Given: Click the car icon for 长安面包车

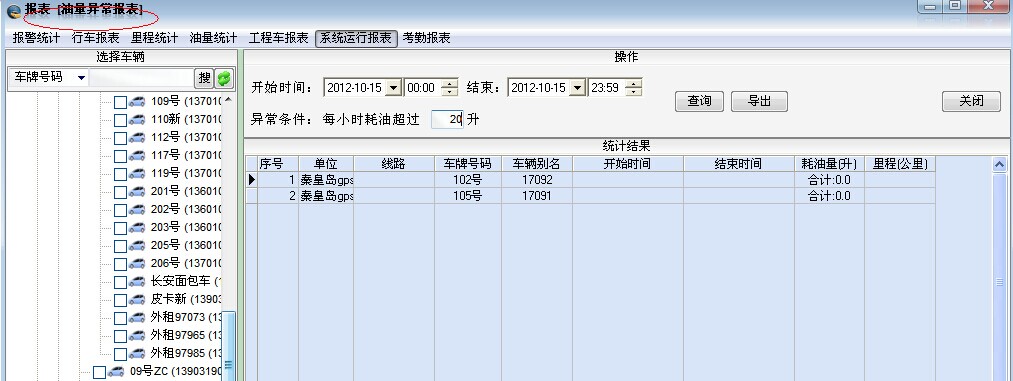Looking at the screenshot, I should [137, 282].
